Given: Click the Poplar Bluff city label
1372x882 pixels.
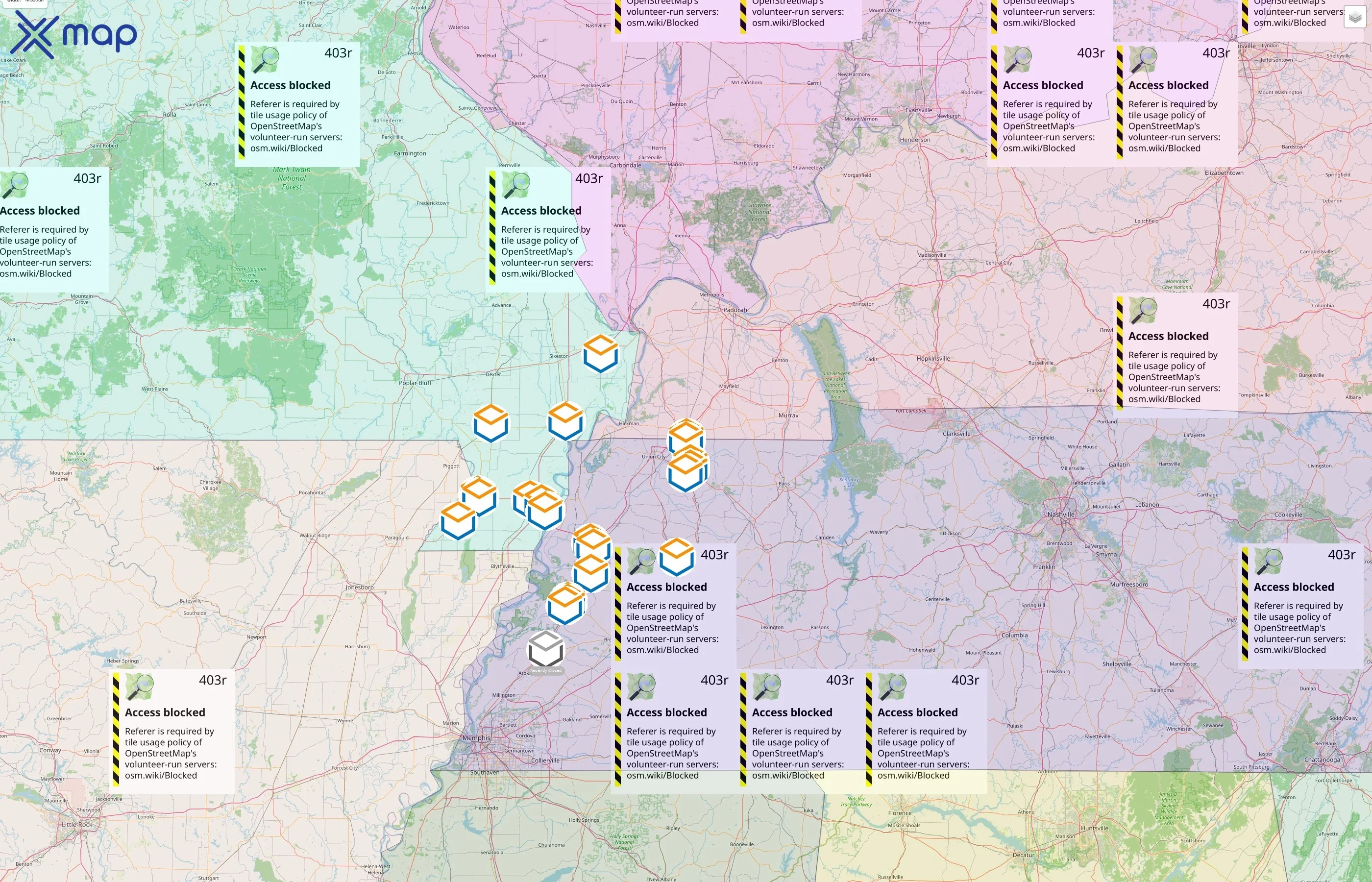Looking at the screenshot, I should click(x=415, y=383).
